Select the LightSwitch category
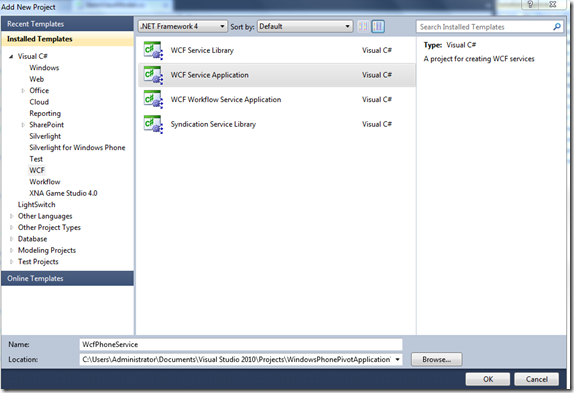Viewport: 574px width, 393px height. (37, 205)
